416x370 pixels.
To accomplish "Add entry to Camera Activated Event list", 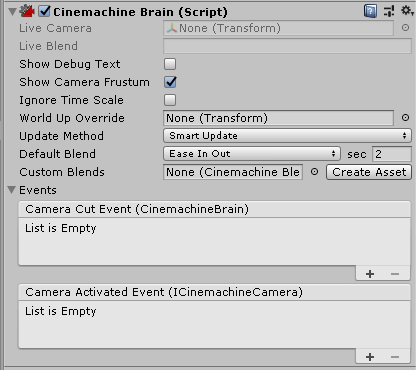I will tap(370, 357).
